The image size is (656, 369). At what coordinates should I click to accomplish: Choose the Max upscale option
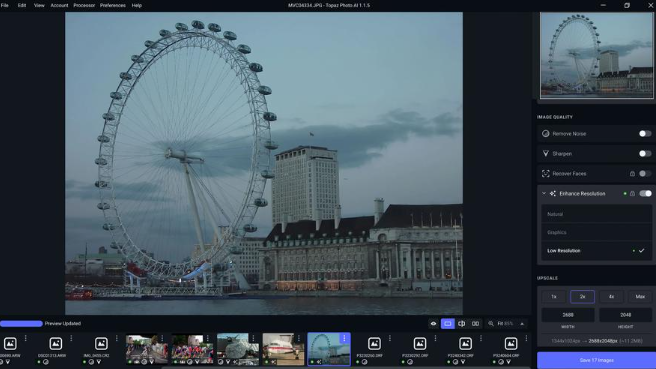point(640,297)
